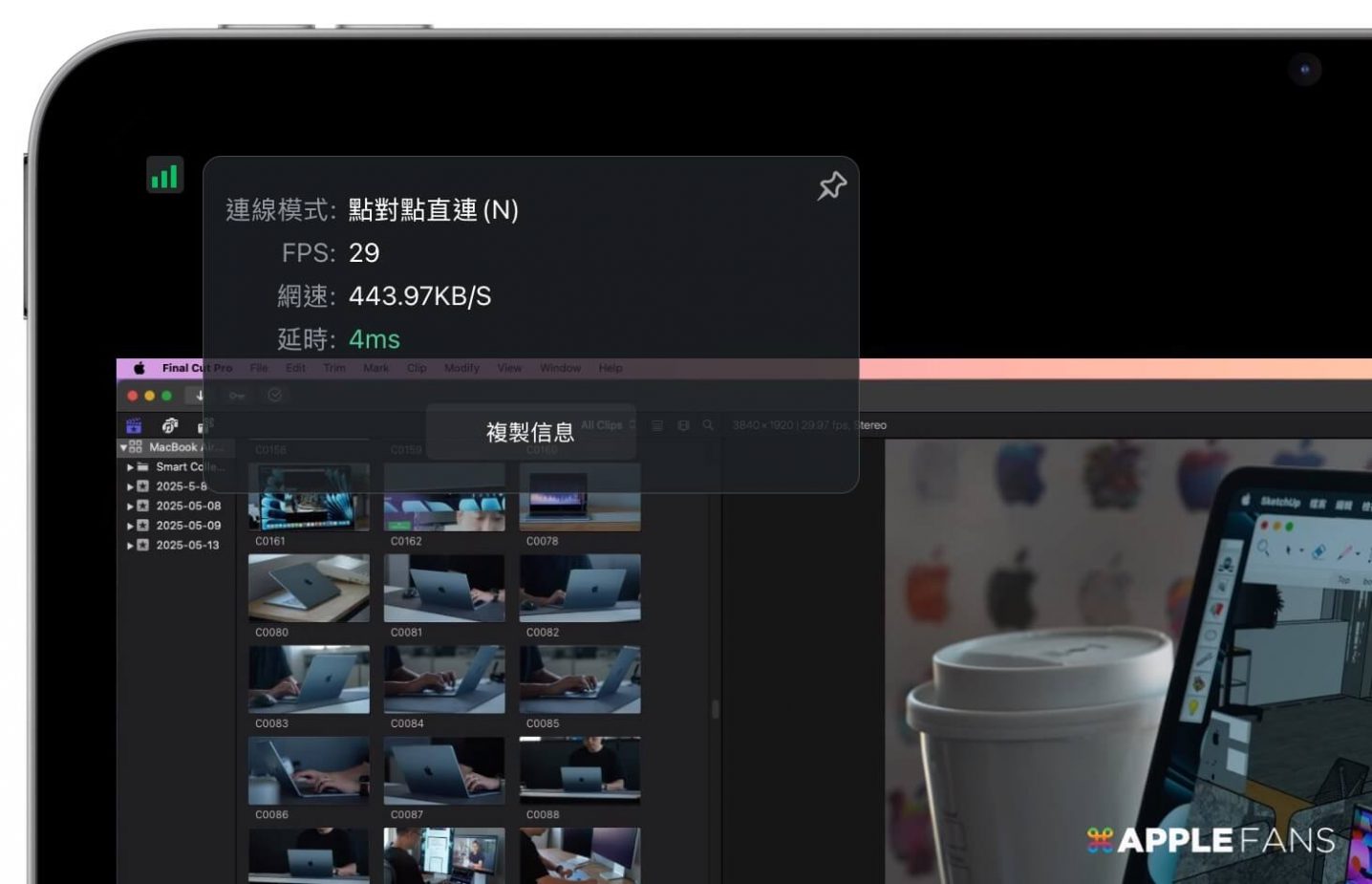1372x884 pixels.
Task: Expand the Smart Collections folder
Action: tap(130, 467)
